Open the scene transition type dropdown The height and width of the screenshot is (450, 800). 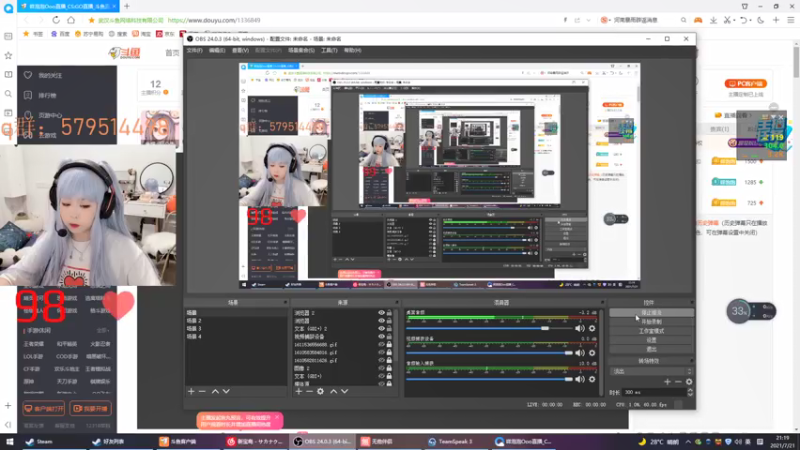[651, 371]
